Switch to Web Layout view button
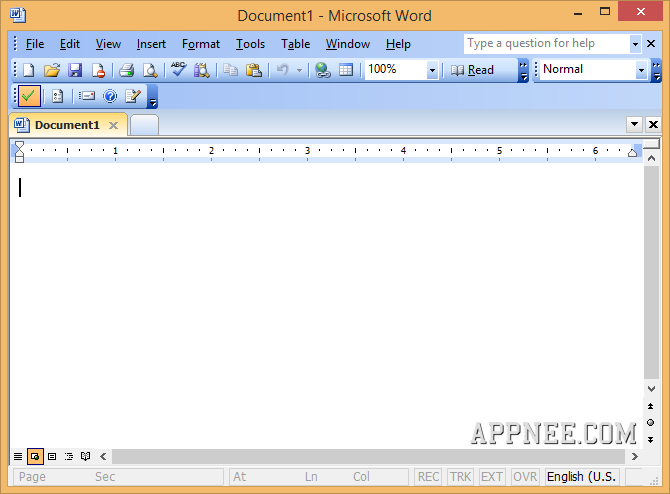 click(35, 456)
